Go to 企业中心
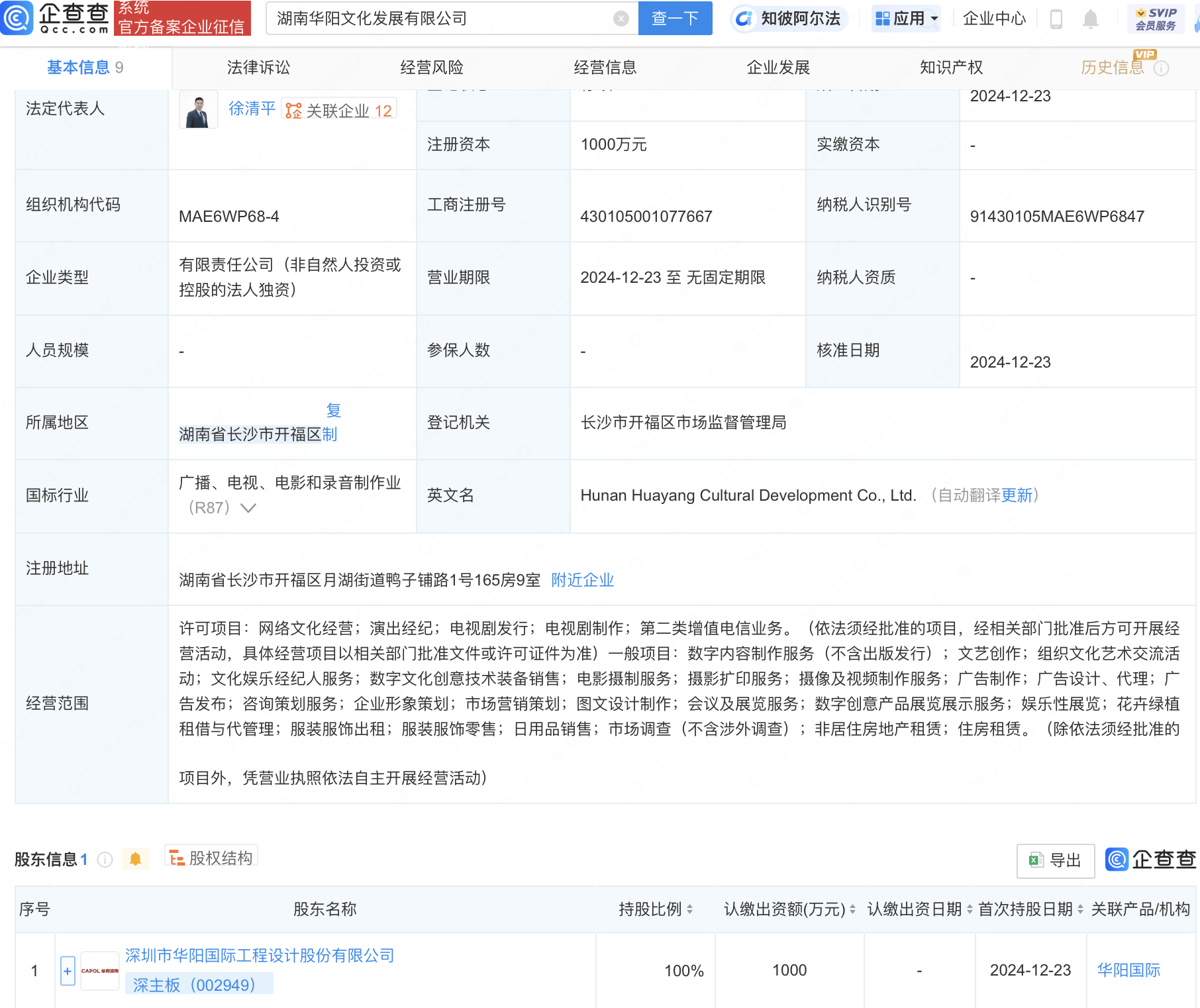The width and height of the screenshot is (1200, 1008). [x=994, y=19]
